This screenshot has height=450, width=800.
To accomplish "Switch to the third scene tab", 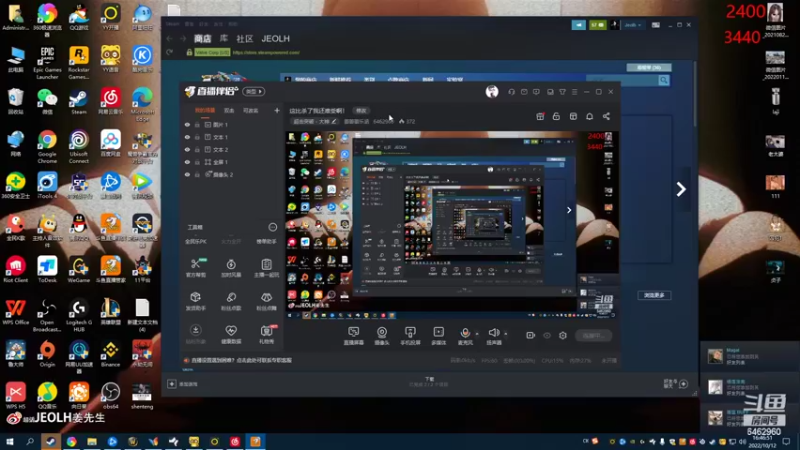I will click(251, 110).
